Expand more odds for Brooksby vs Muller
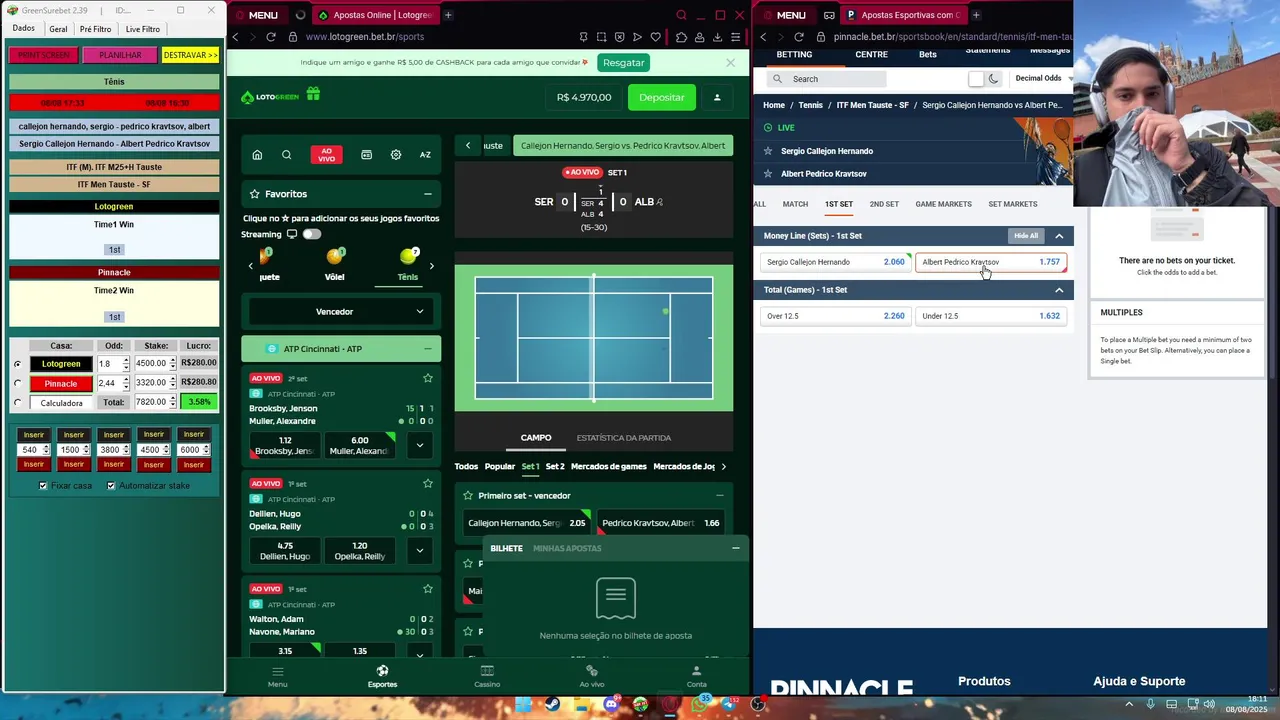The height and width of the screenshot is (720, 1280). pos(419,445)
